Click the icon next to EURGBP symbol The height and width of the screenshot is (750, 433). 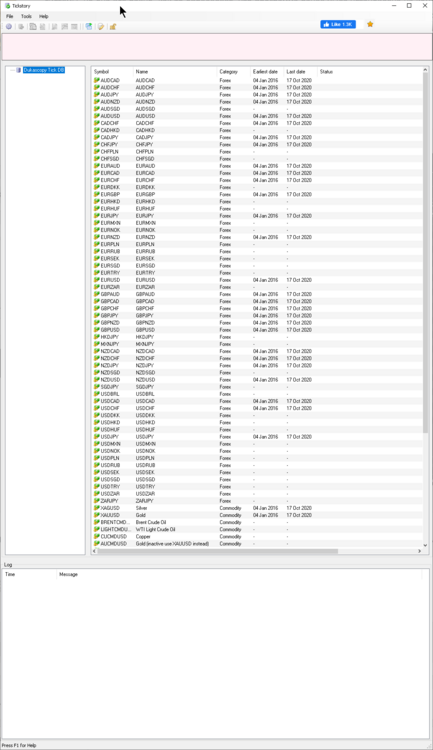[x=97, y=194]
